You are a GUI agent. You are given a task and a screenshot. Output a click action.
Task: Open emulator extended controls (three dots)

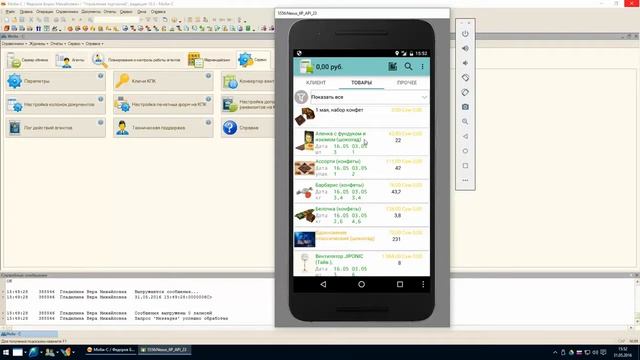pyautogui.click(x=465, y=180)
